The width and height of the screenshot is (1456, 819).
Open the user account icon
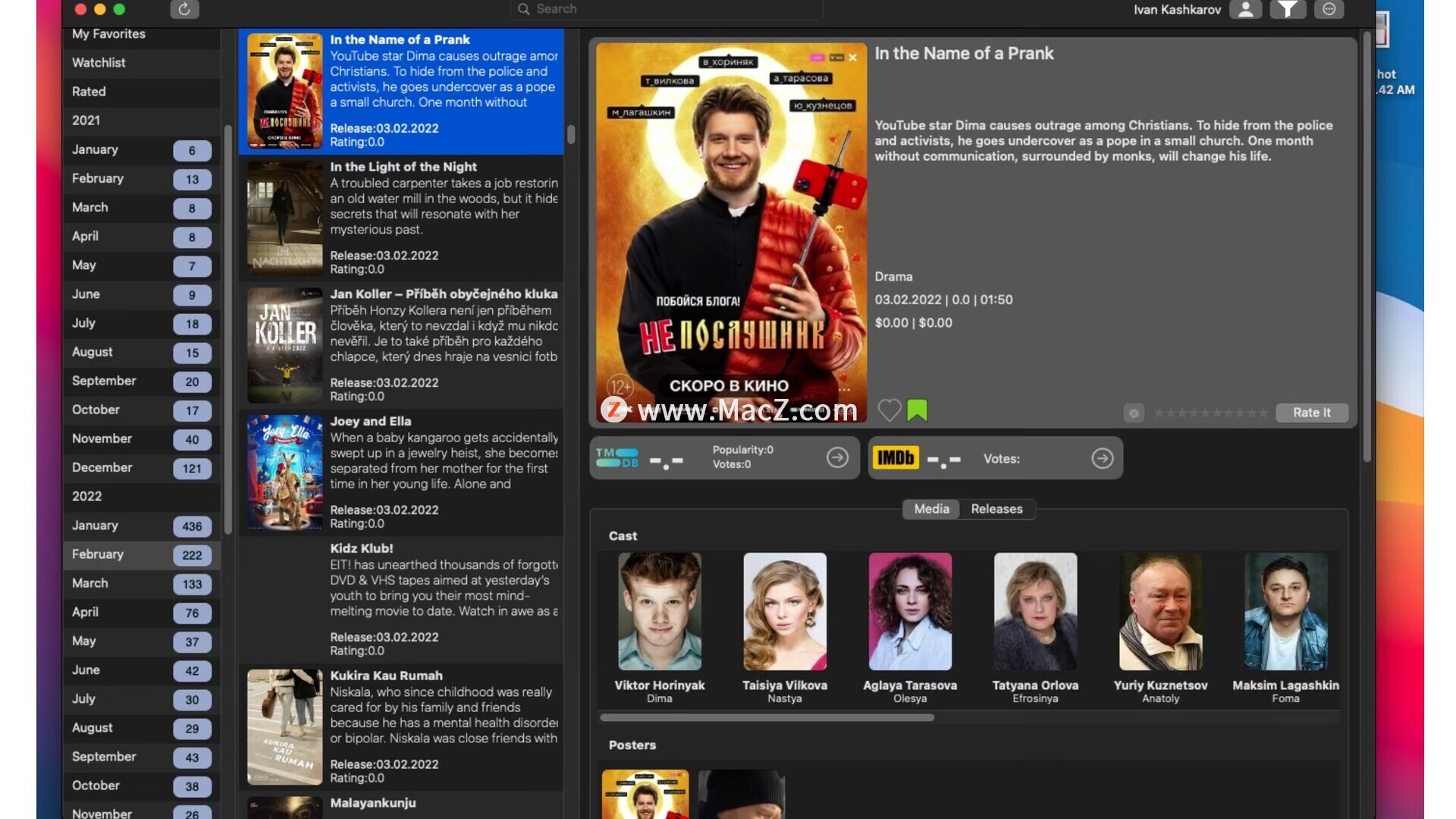click(x=1245, y=9)
